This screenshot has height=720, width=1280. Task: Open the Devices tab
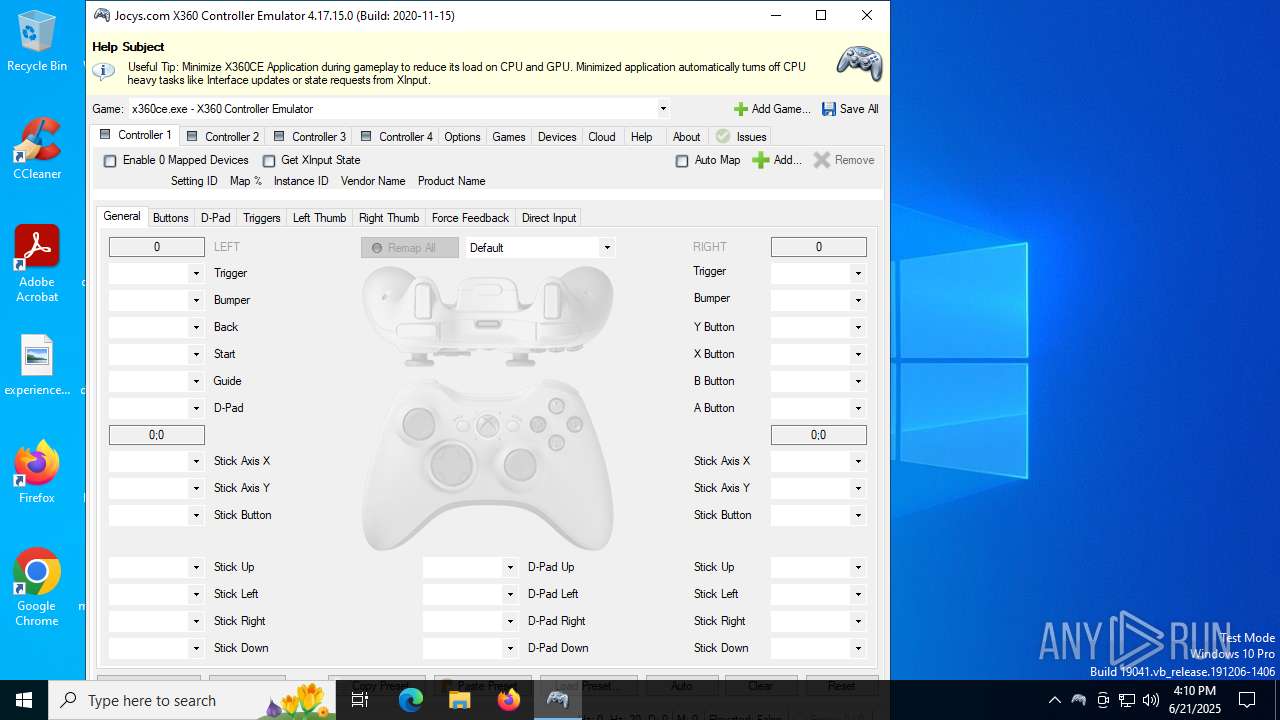coord(557,137)
